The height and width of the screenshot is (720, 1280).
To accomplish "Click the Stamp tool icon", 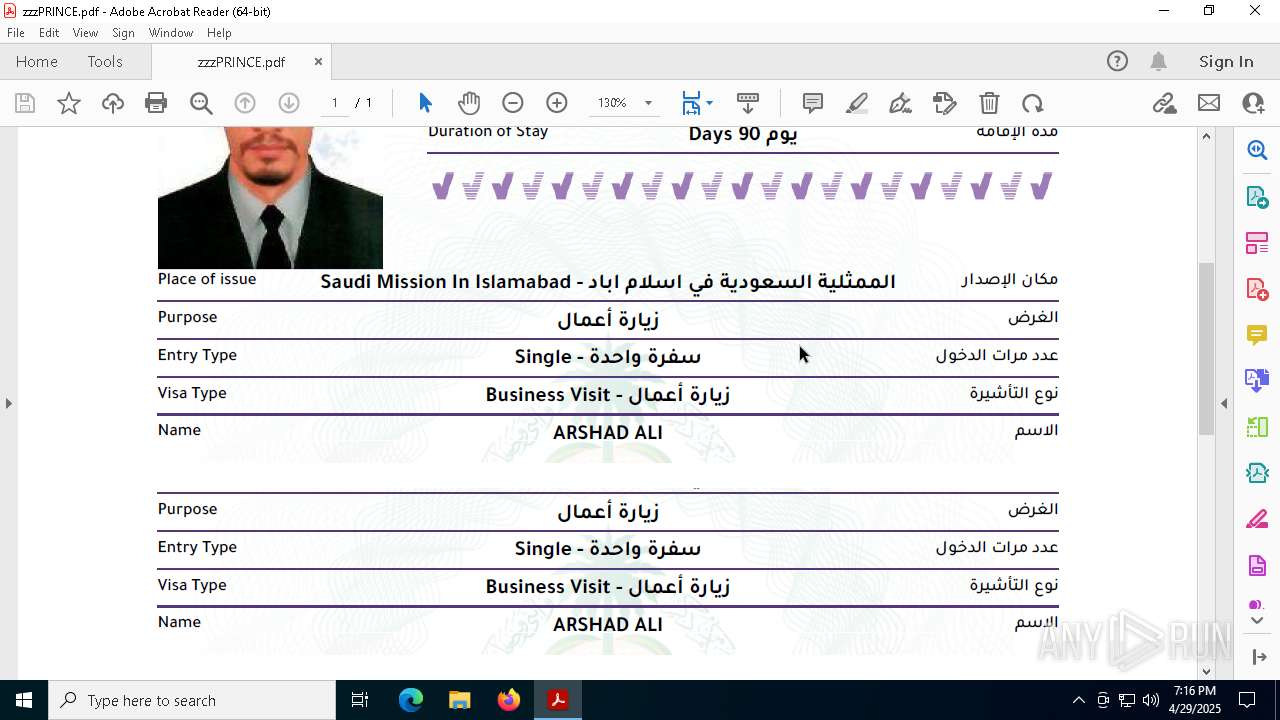I will (x=945, y=103).
